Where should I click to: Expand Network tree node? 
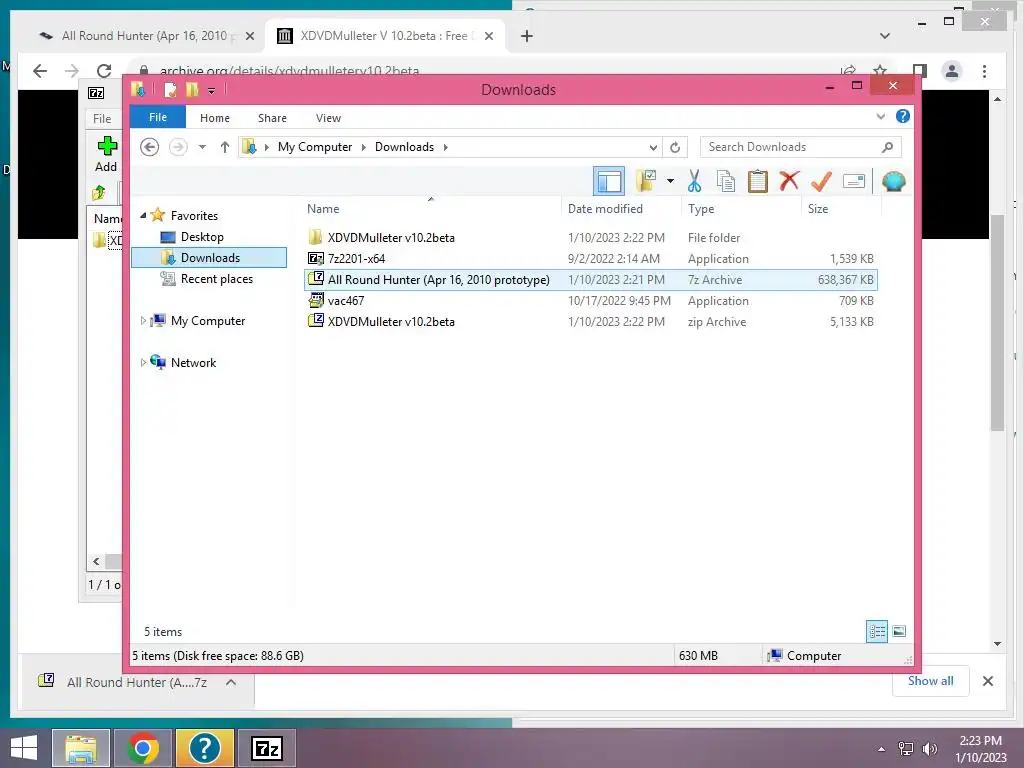point(143,362)
